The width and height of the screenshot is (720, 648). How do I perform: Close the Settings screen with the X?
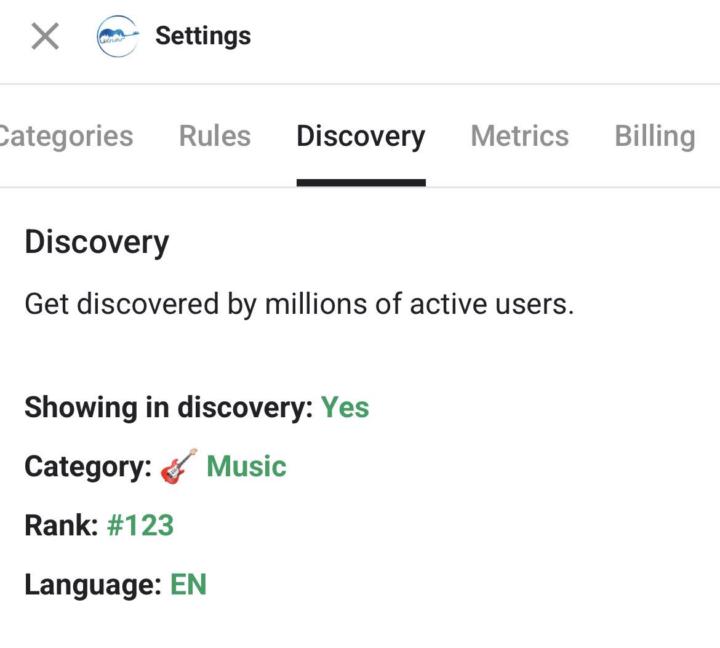click(45, 37)
